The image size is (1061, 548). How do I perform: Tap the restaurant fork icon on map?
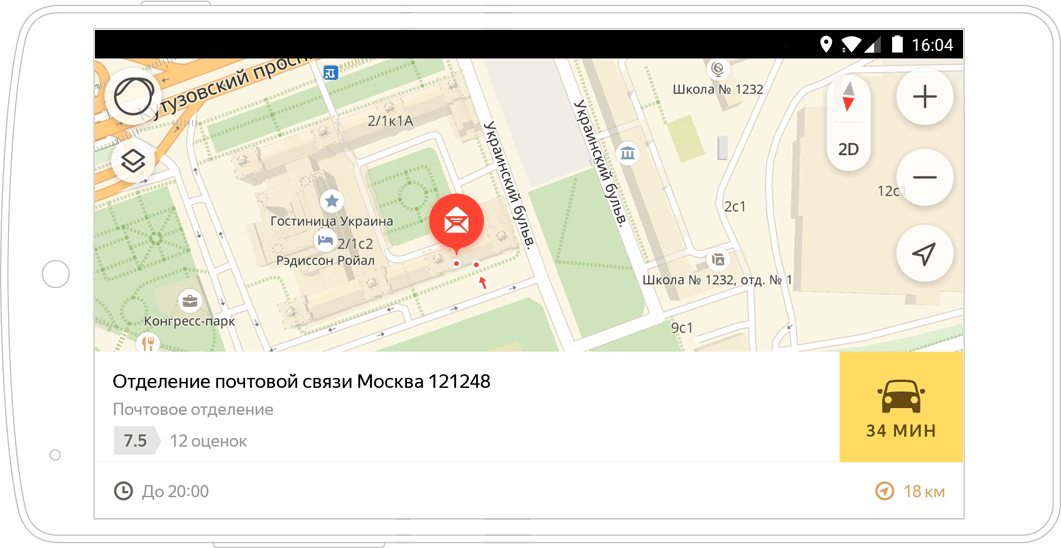(x=147, y=343)
